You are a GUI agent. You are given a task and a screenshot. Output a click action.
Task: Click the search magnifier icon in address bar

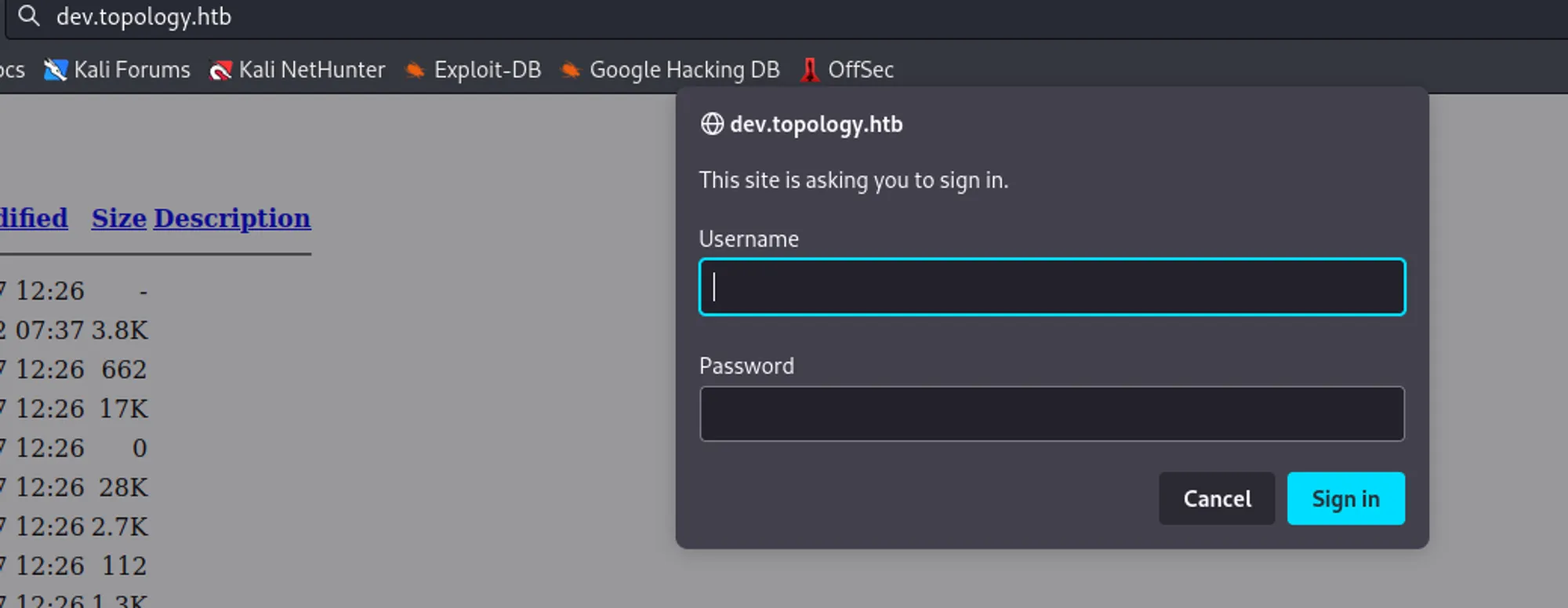29,16
